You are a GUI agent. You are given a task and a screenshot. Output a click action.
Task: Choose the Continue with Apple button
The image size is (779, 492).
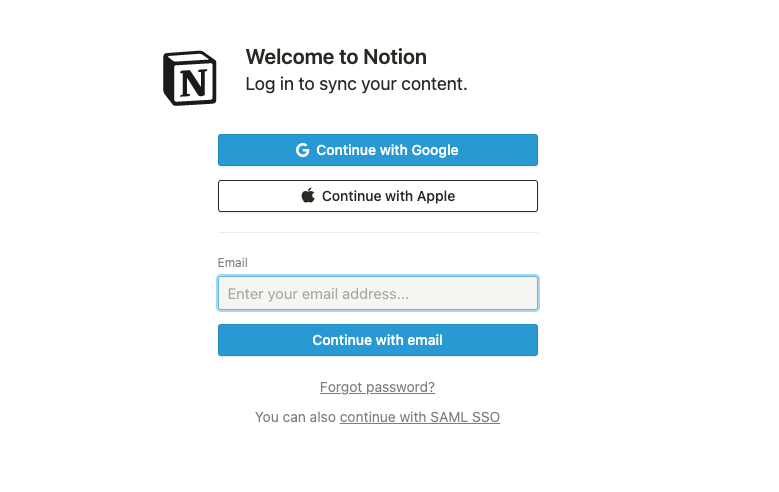pos(378,196)
